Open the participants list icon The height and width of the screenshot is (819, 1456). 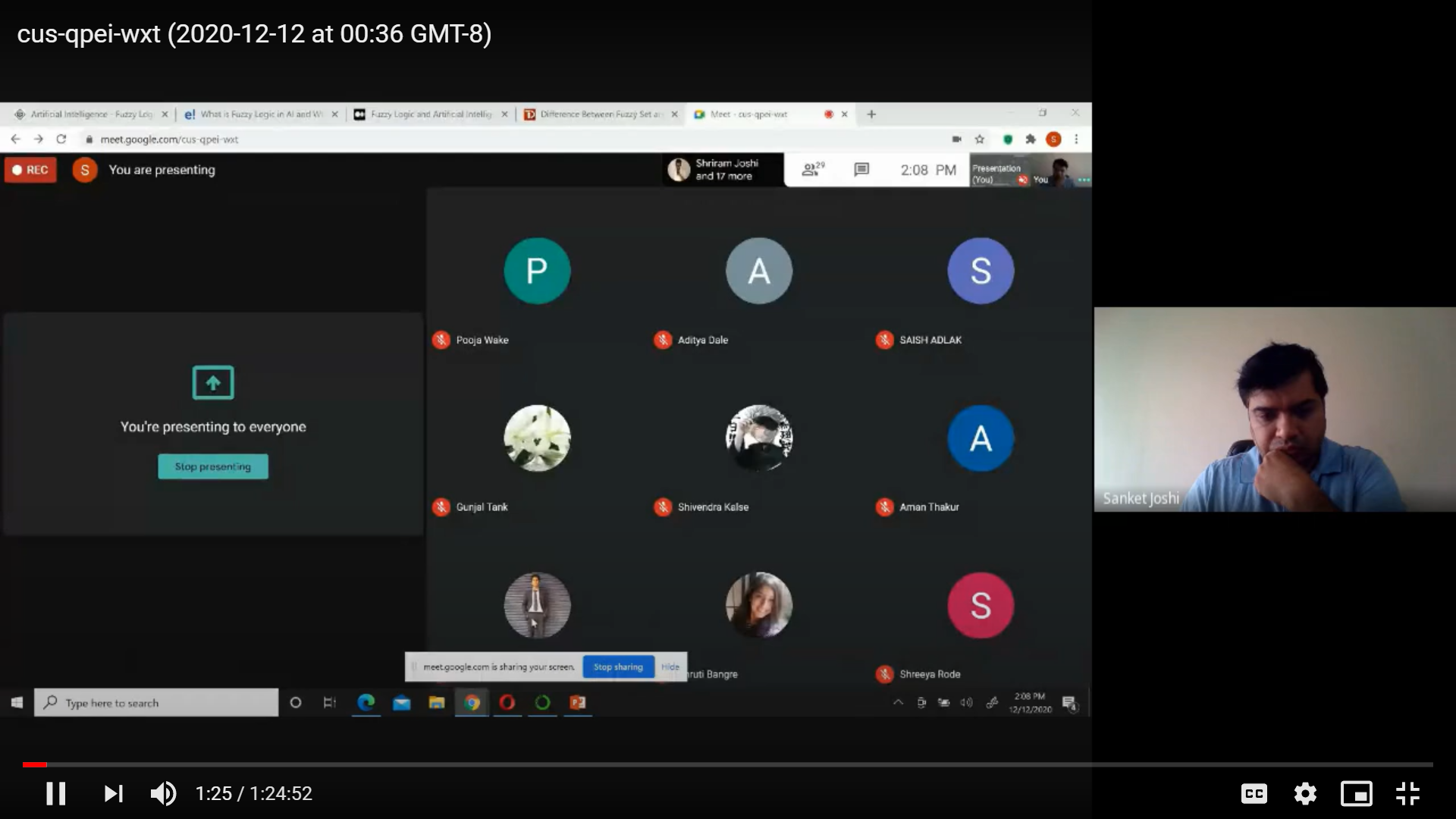[x=812, y=169]
